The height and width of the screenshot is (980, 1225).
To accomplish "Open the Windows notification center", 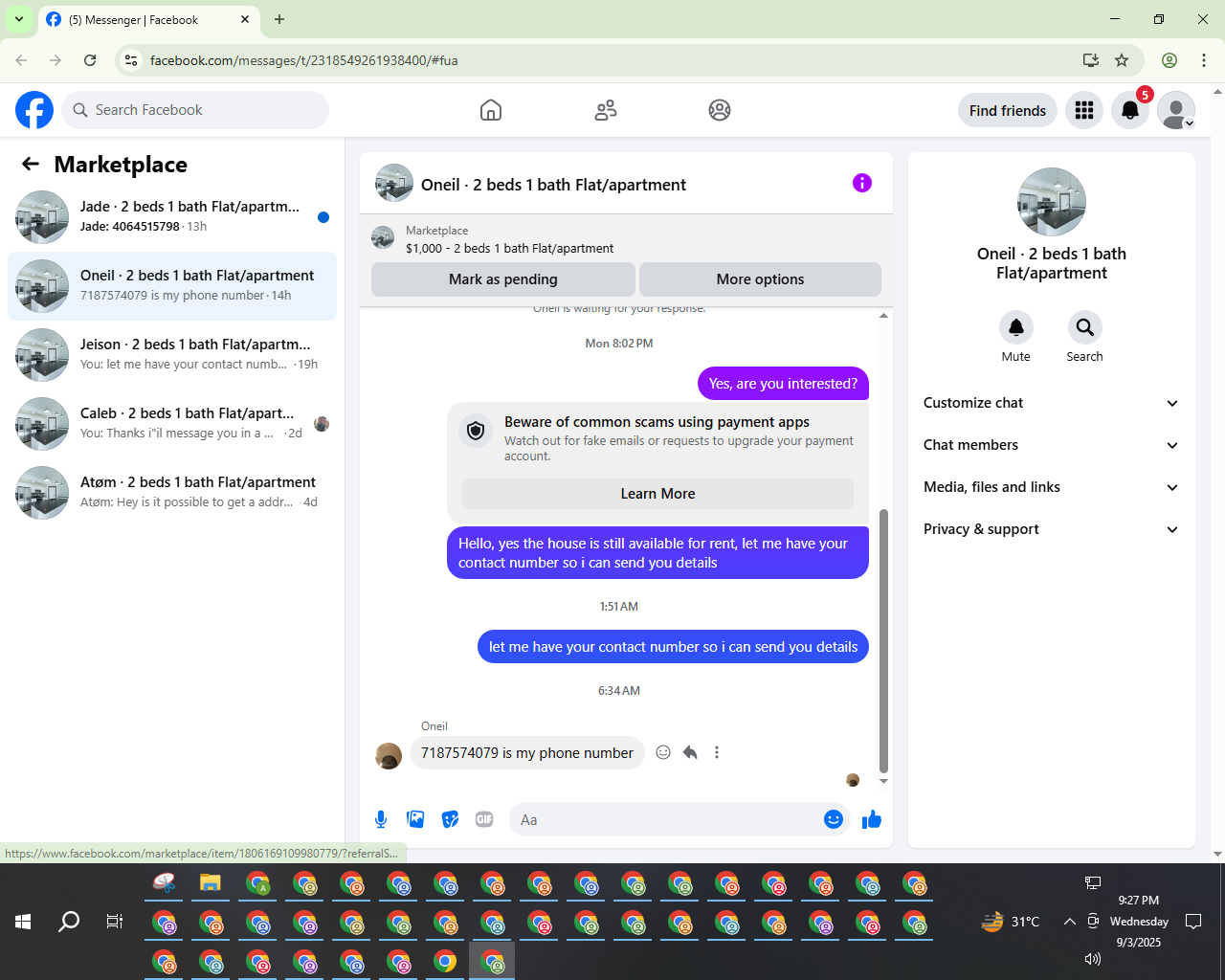I will [x=1193, y=922].
